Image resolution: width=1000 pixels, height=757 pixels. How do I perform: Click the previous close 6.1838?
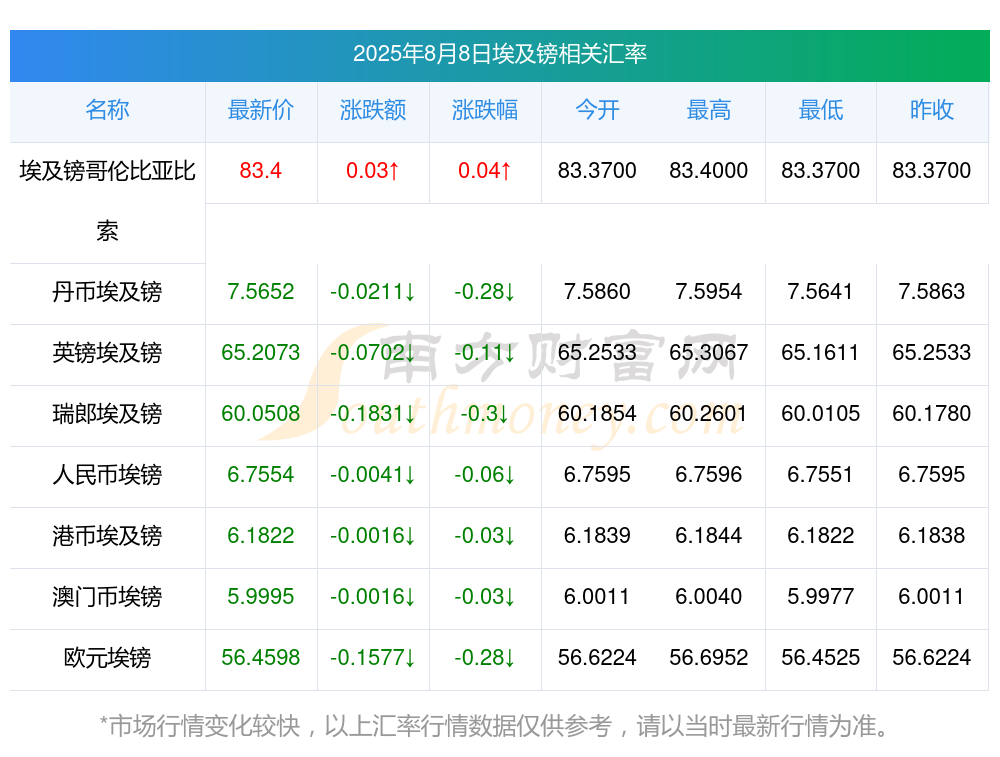coord(932,535)
